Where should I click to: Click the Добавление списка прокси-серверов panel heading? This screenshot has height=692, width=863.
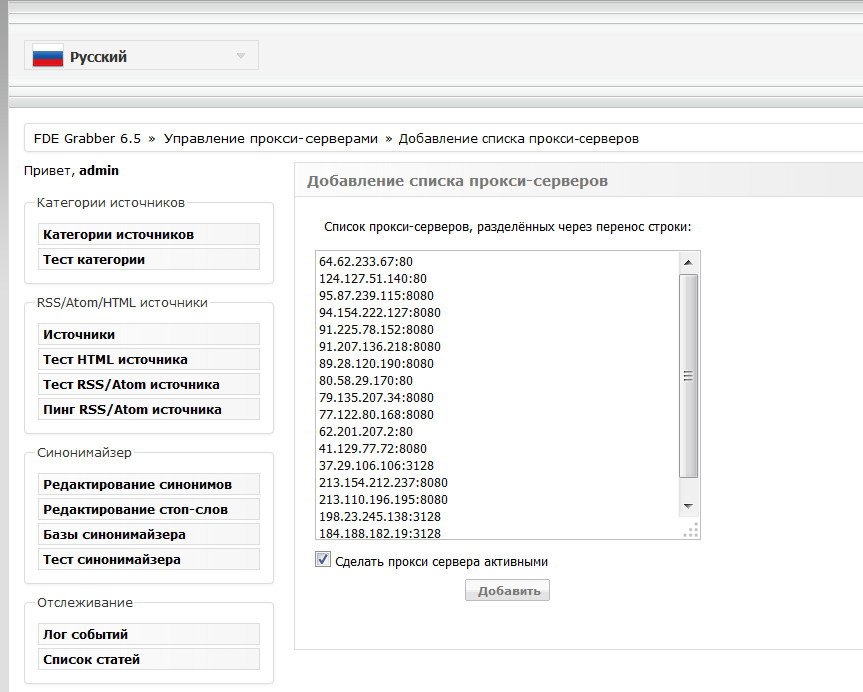tap(457, 181)
